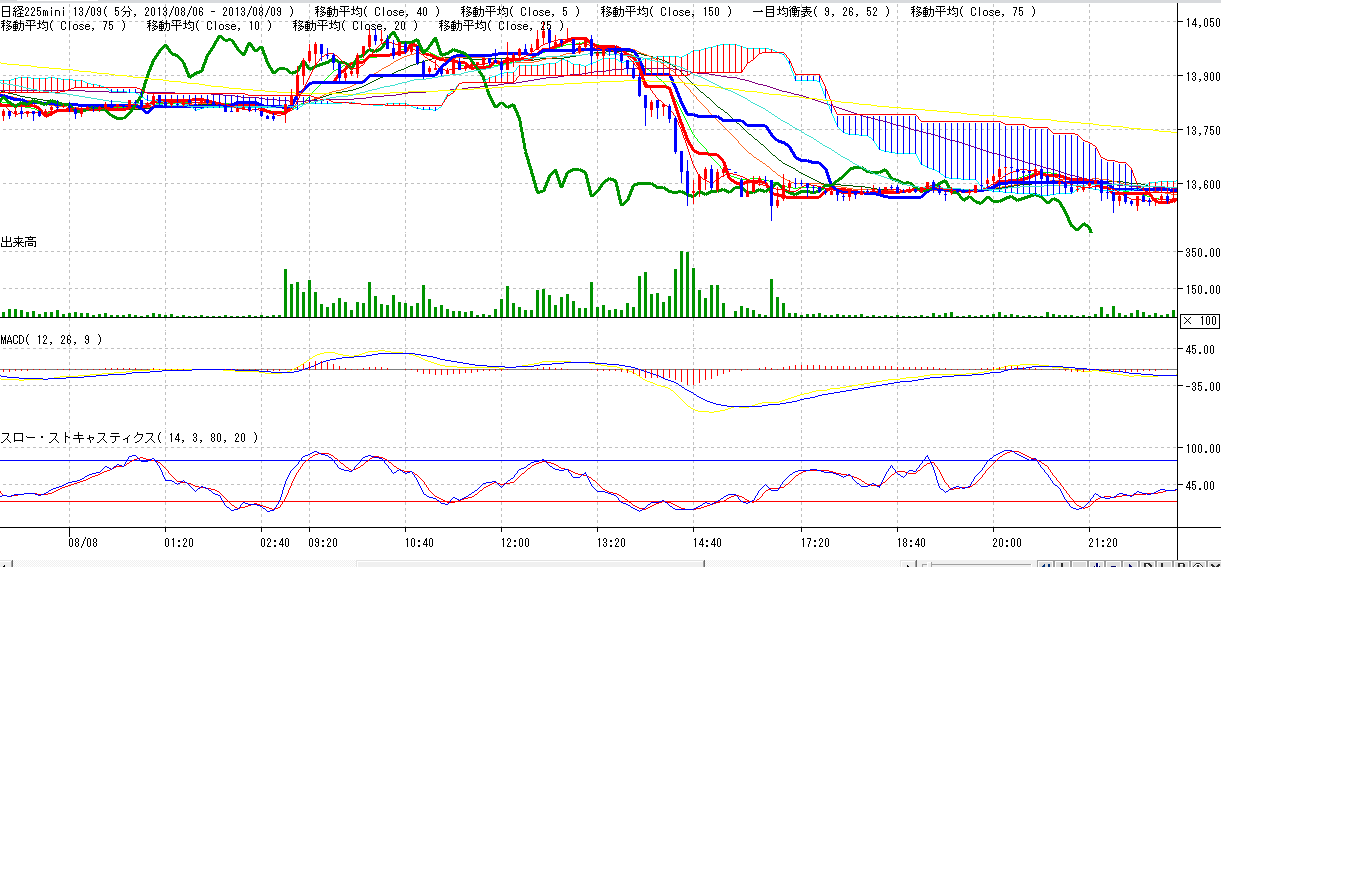Click the circle icon in bottom-right toolbar
Screen dimensions: 1366x886
1198,566
